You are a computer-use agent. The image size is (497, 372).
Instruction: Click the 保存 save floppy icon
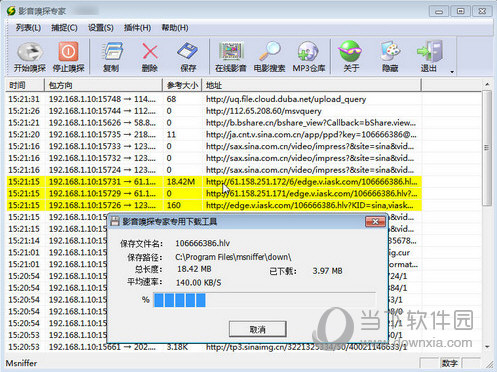coord(188,57)
